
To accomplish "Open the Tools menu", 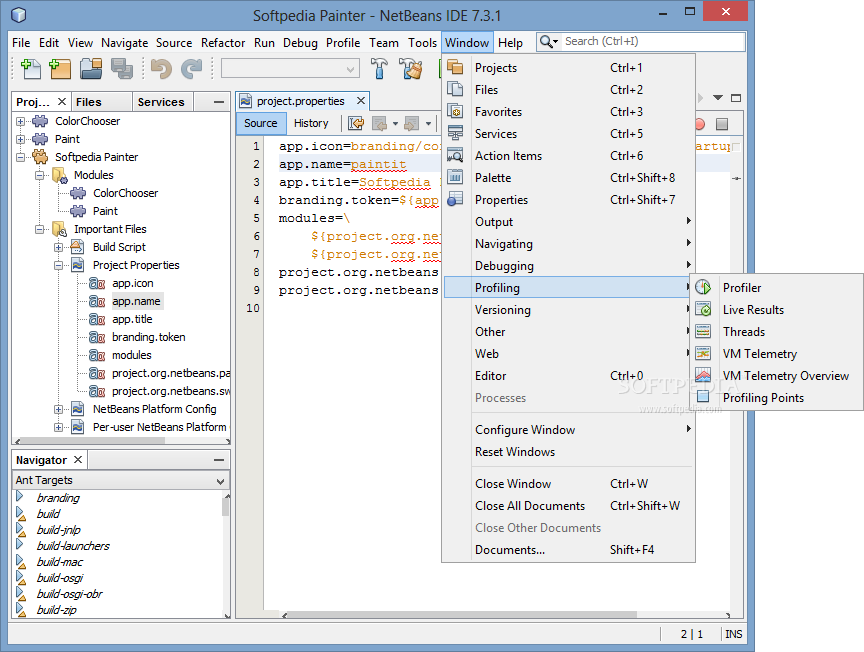I will [x=422, y=42].
